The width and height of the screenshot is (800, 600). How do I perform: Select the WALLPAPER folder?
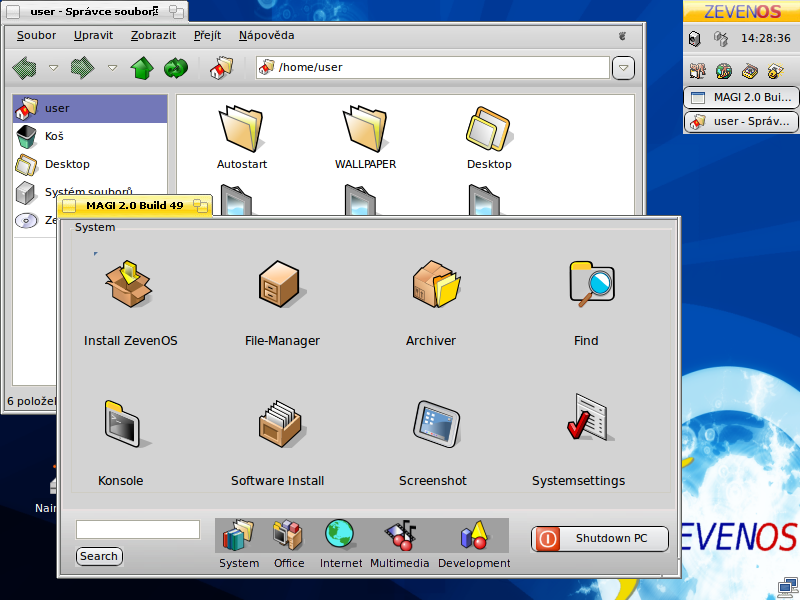[365, 137]
